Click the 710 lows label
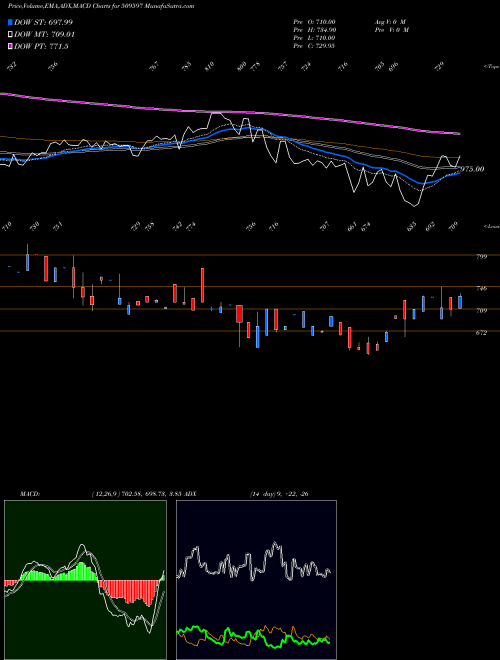Viewport: 500px width, 660px height. [x=6, y=226]
